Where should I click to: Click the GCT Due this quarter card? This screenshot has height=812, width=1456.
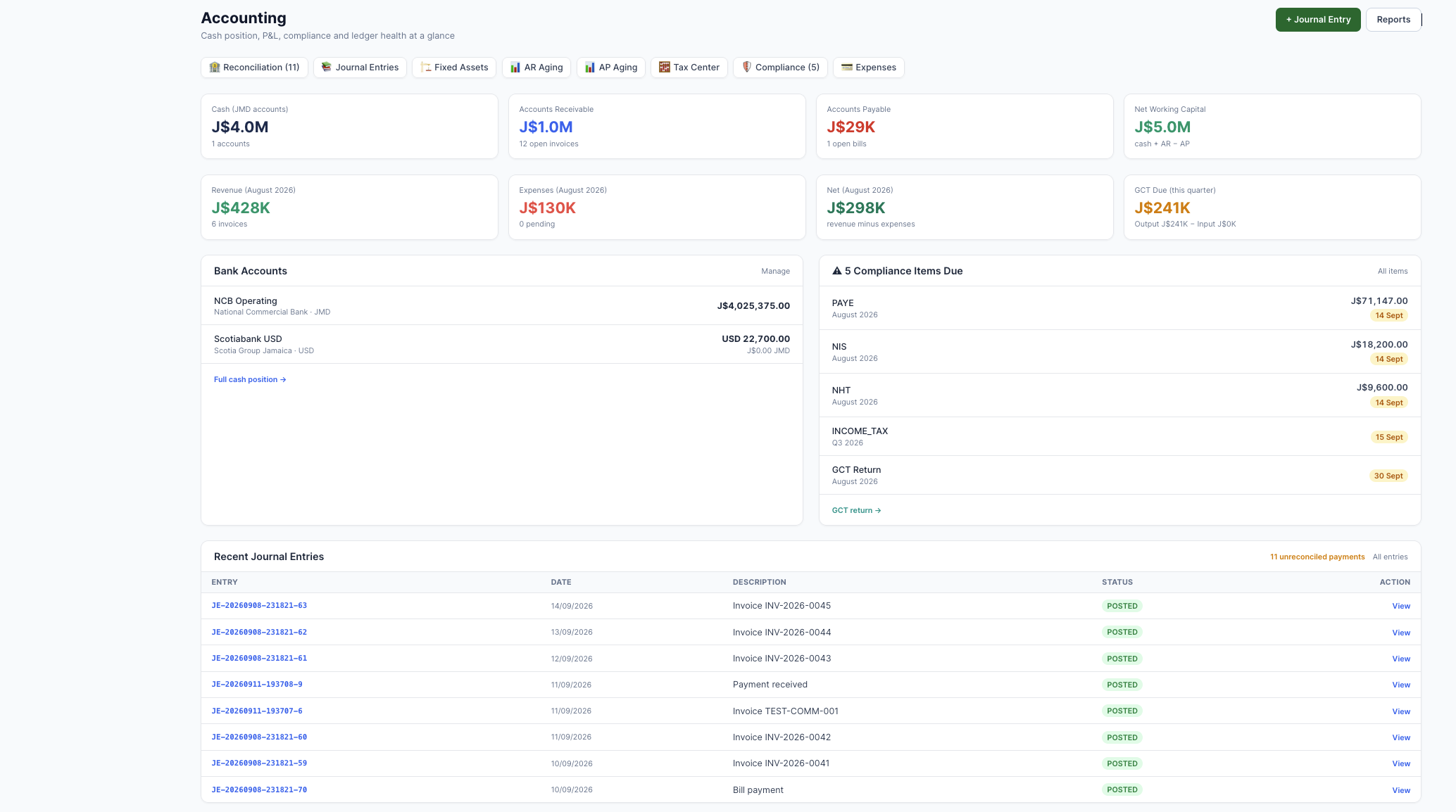click(1272, 208)
